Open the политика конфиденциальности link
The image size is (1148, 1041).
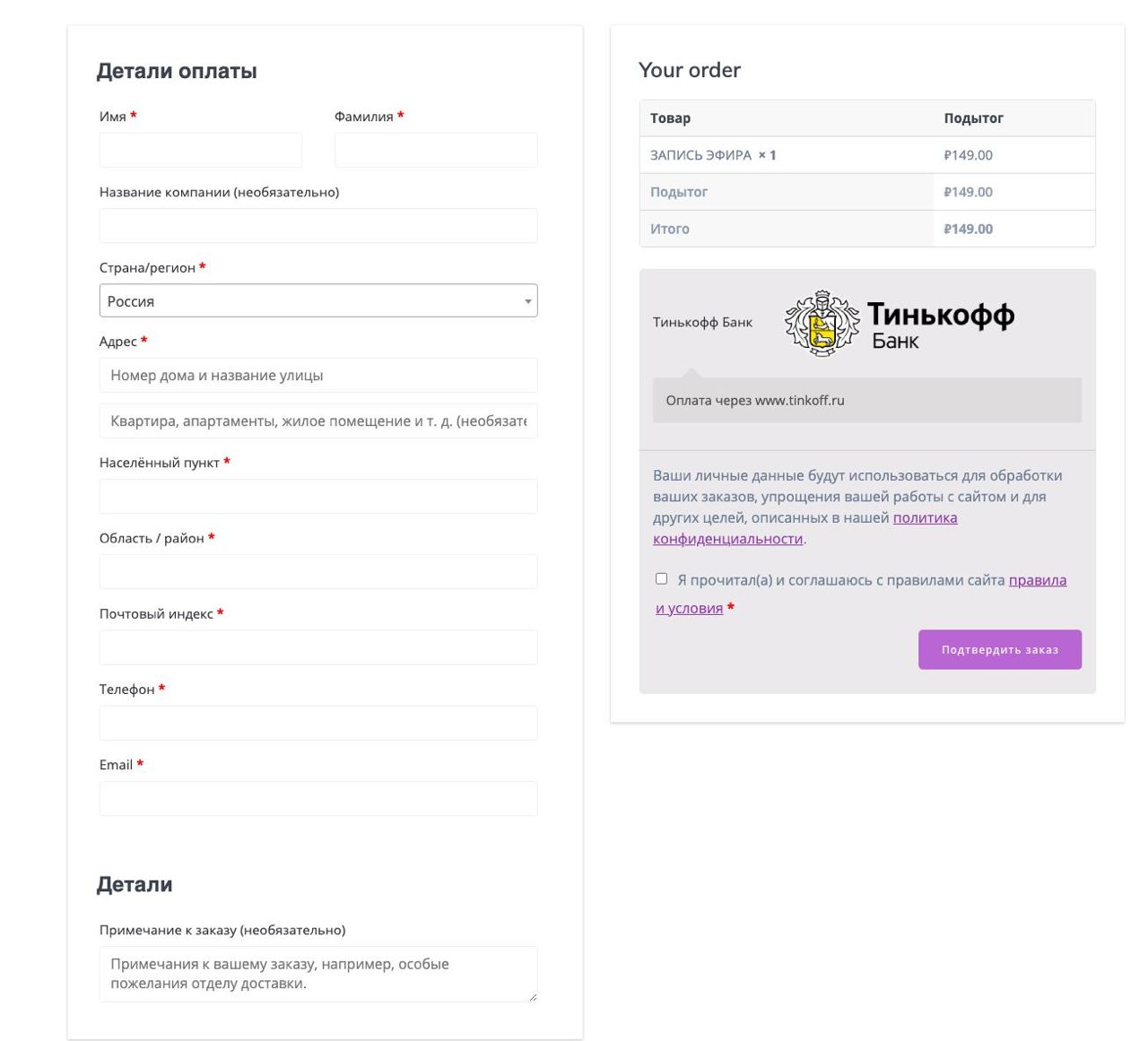tap(804, 528)
